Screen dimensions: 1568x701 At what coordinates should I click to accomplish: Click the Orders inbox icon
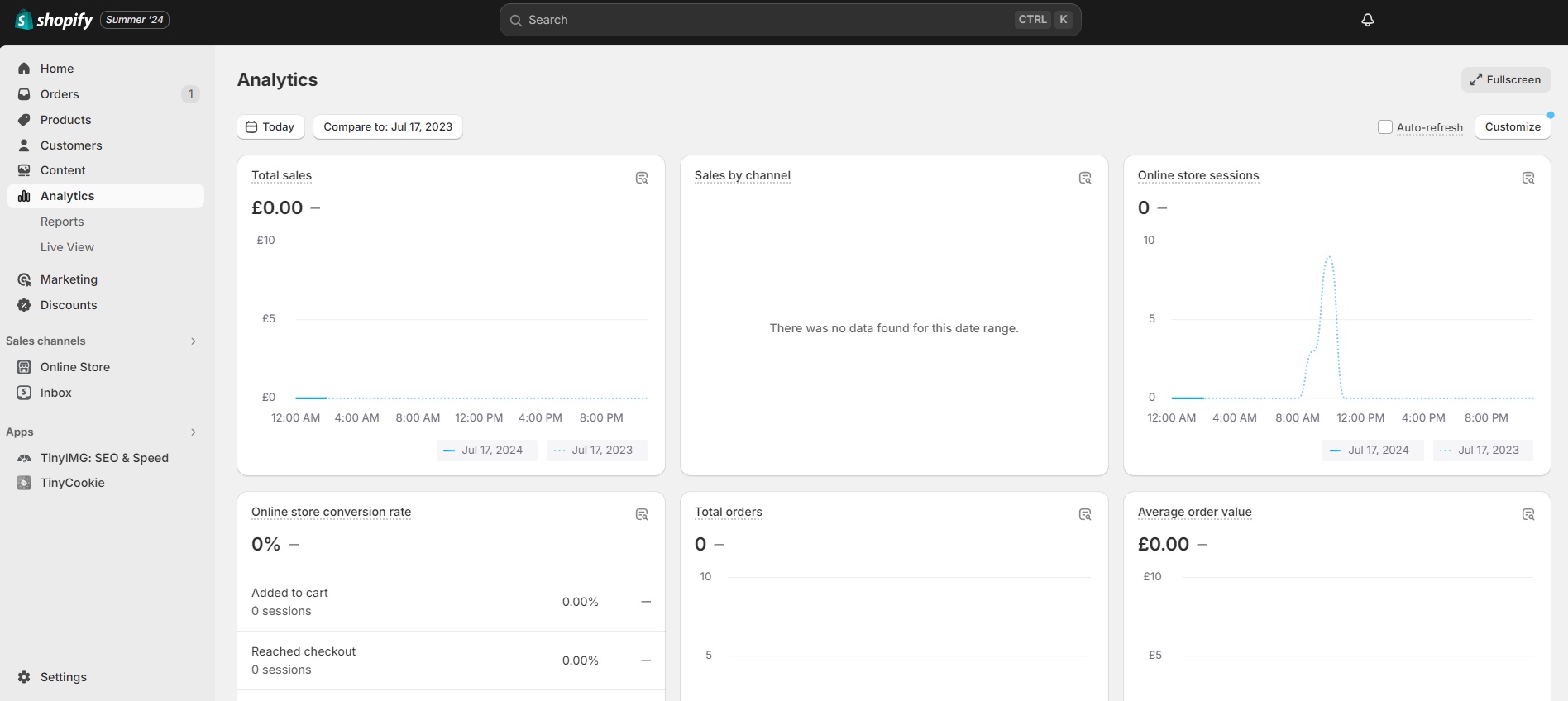(x=24, y=94)
